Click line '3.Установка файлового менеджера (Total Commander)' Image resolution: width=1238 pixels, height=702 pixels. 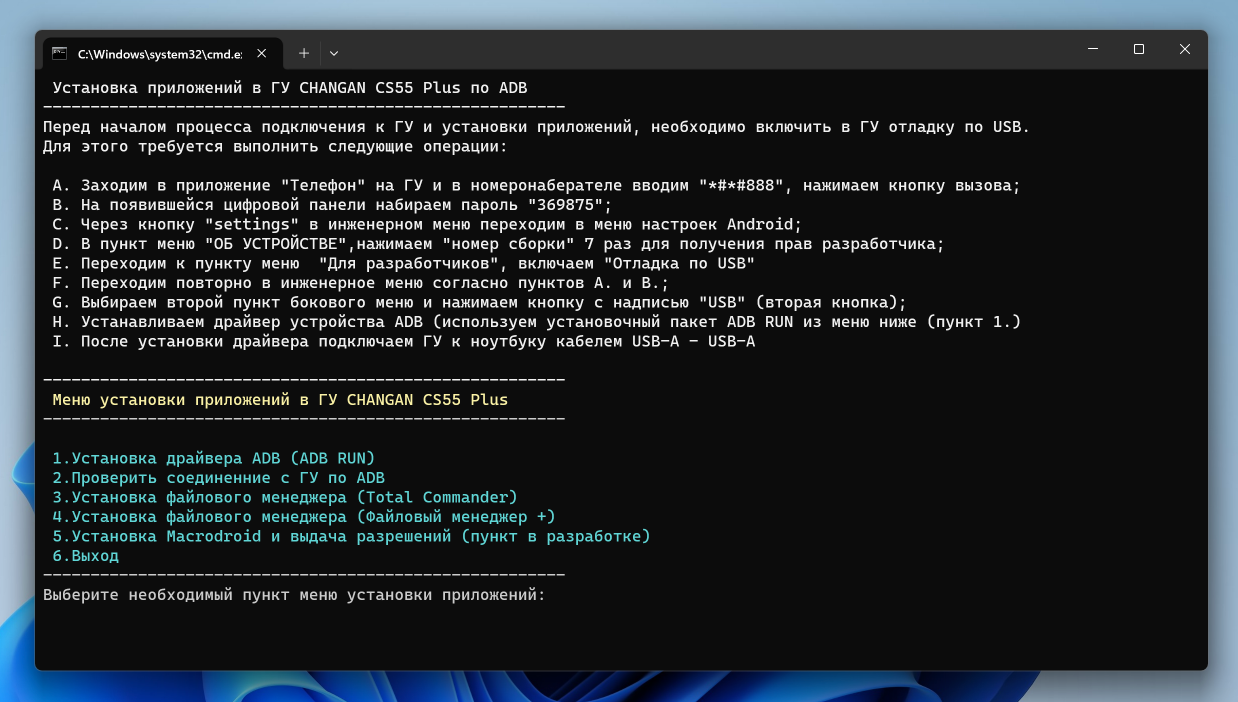[x=285, y=497]
